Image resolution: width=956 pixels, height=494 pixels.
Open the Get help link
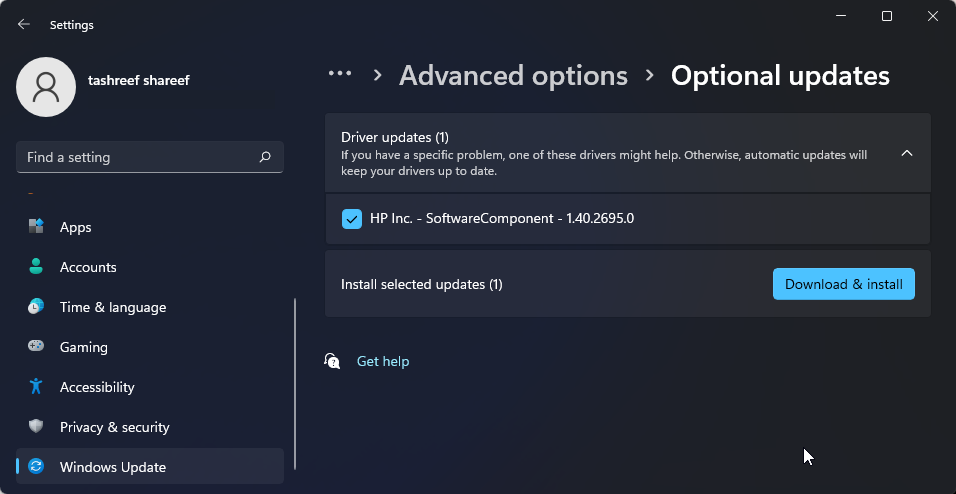point(383,361)
